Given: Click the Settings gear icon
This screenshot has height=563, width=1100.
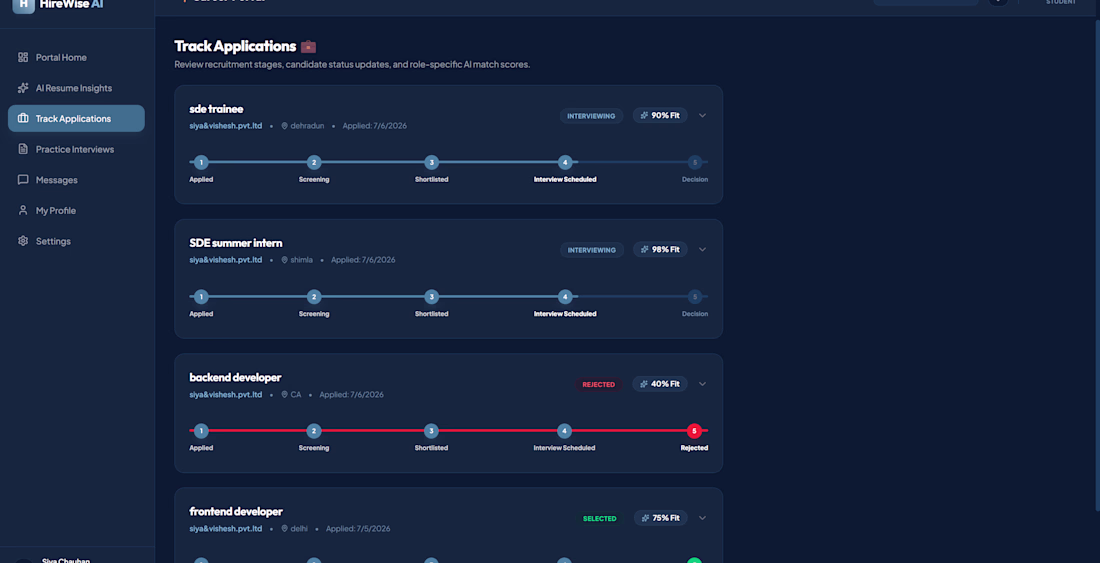Looking at the screenshot, I should pos(23,241).
